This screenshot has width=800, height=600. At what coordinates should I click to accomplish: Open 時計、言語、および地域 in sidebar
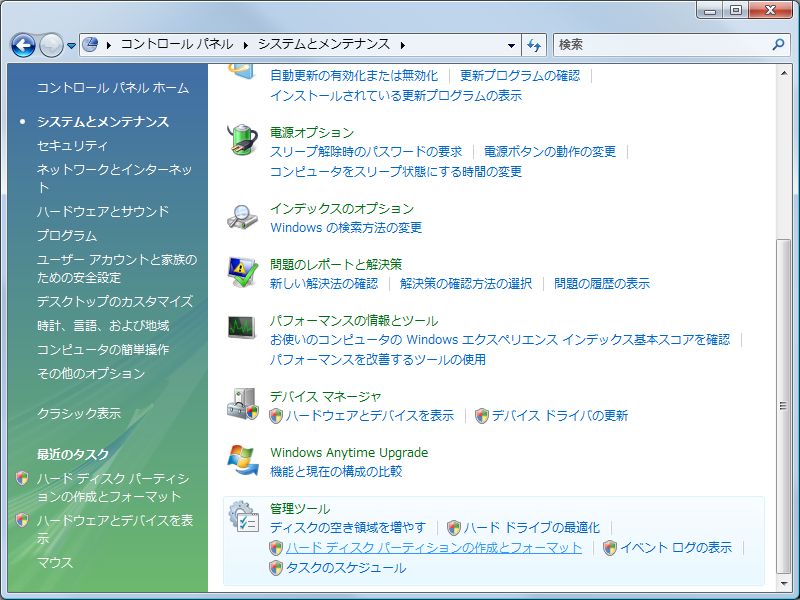[103, 326]
